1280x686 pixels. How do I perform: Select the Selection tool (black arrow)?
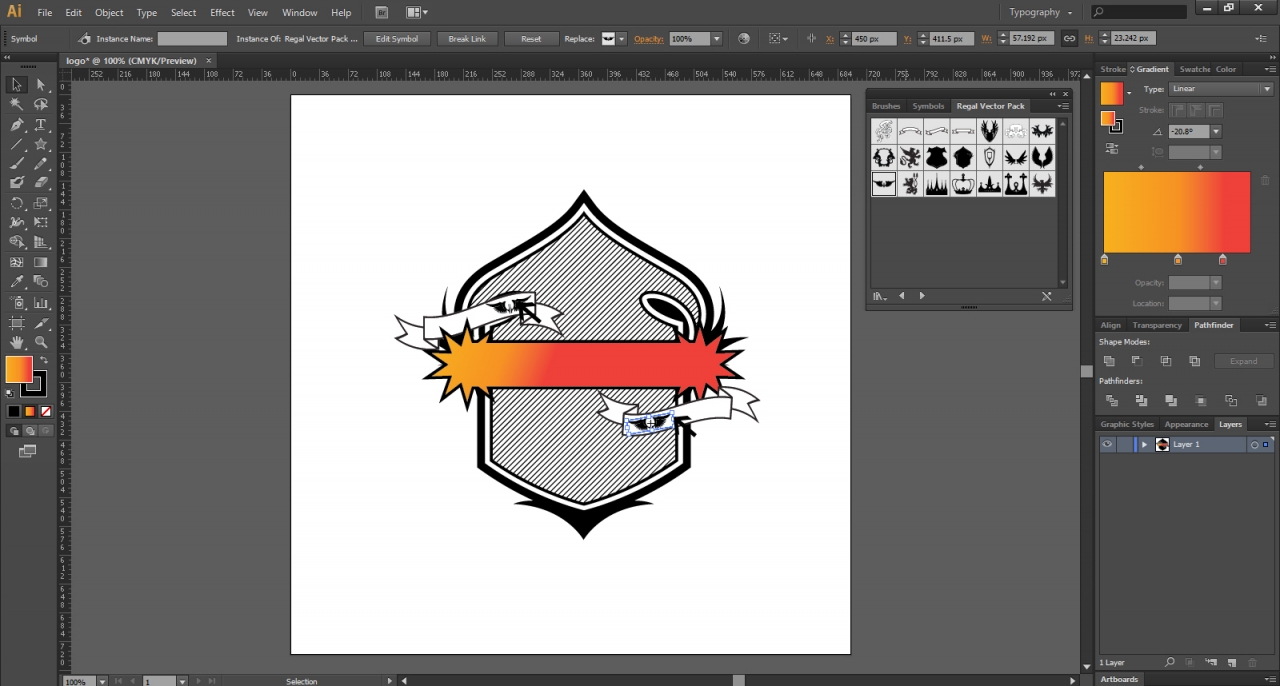point(17,85)
